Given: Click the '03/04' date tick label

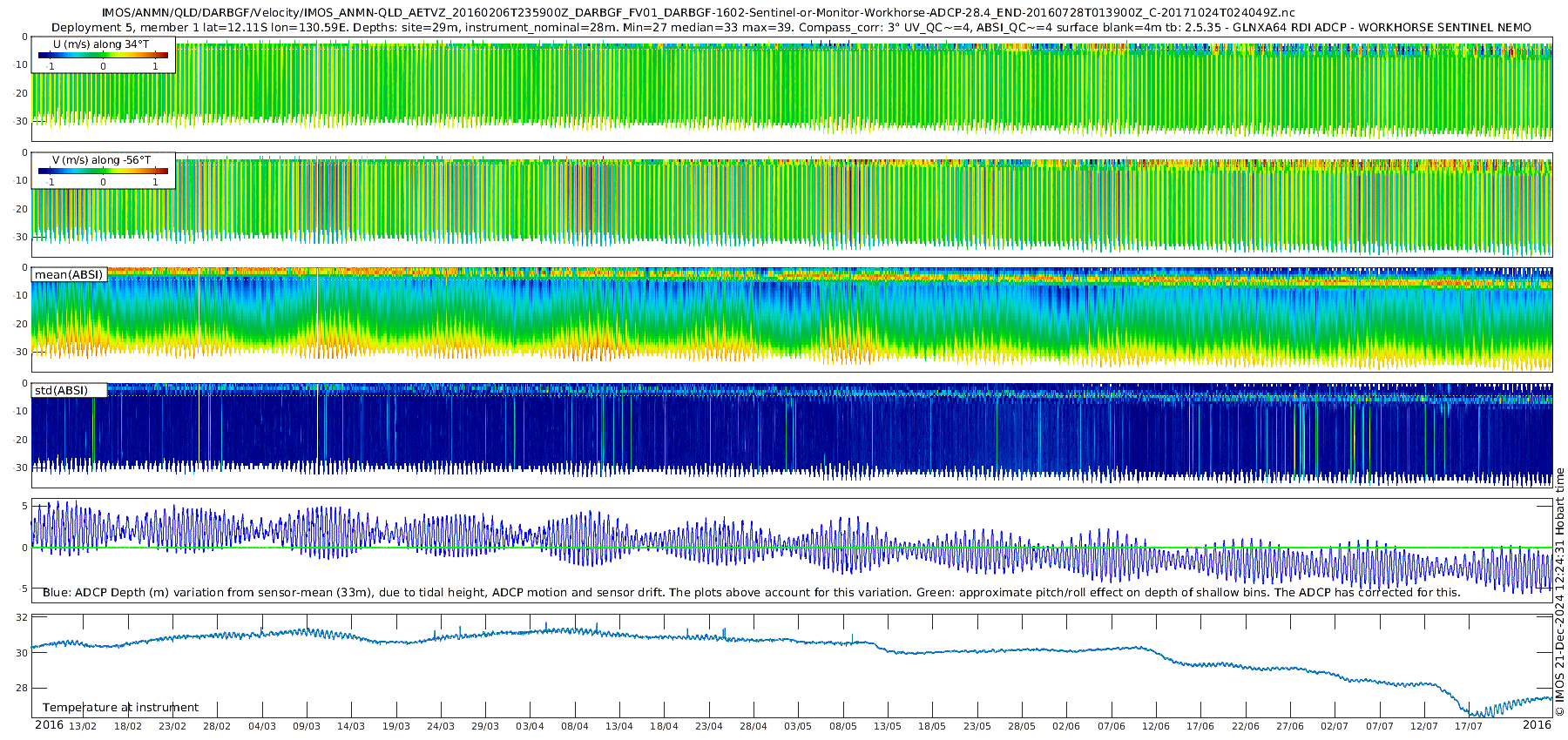Looking at the screenshot, I should pyautogui.click(x=530, y=726).
